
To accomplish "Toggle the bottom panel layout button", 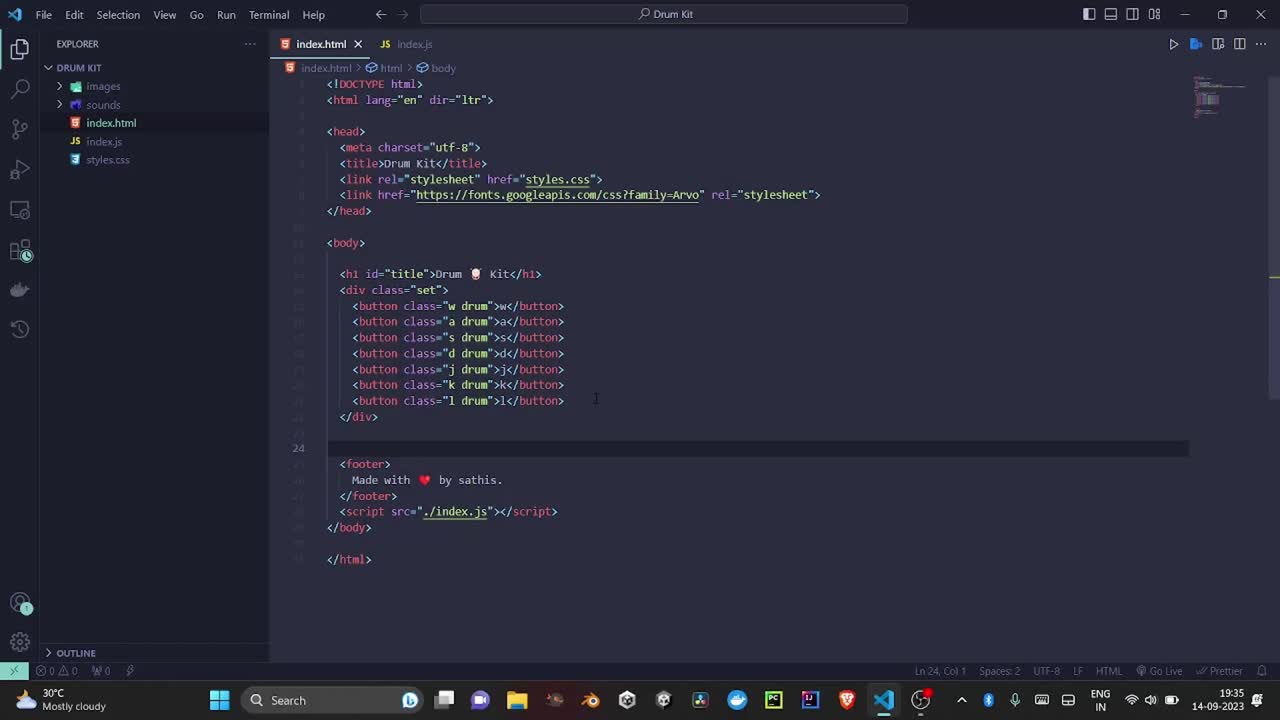I will 1111,15.
